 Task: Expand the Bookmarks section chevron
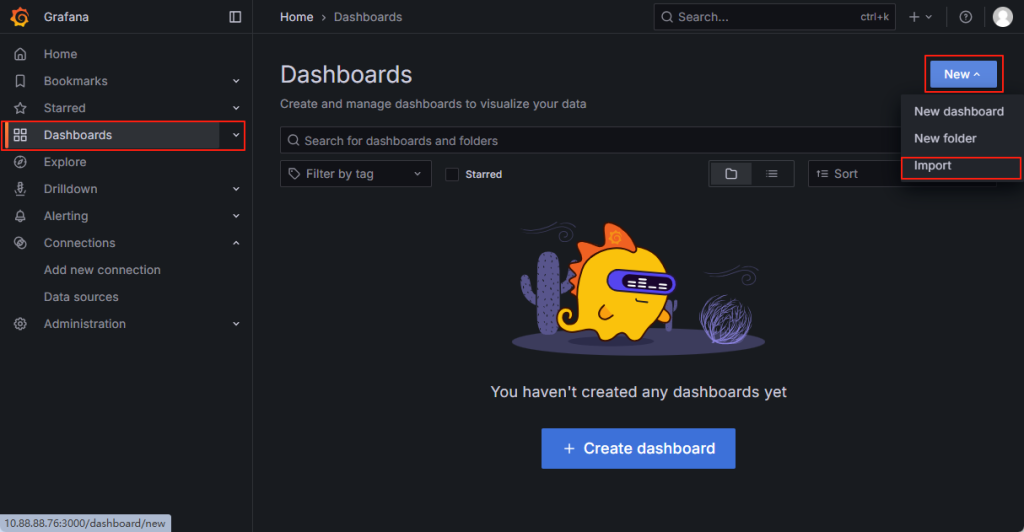[x=236, y=81]
